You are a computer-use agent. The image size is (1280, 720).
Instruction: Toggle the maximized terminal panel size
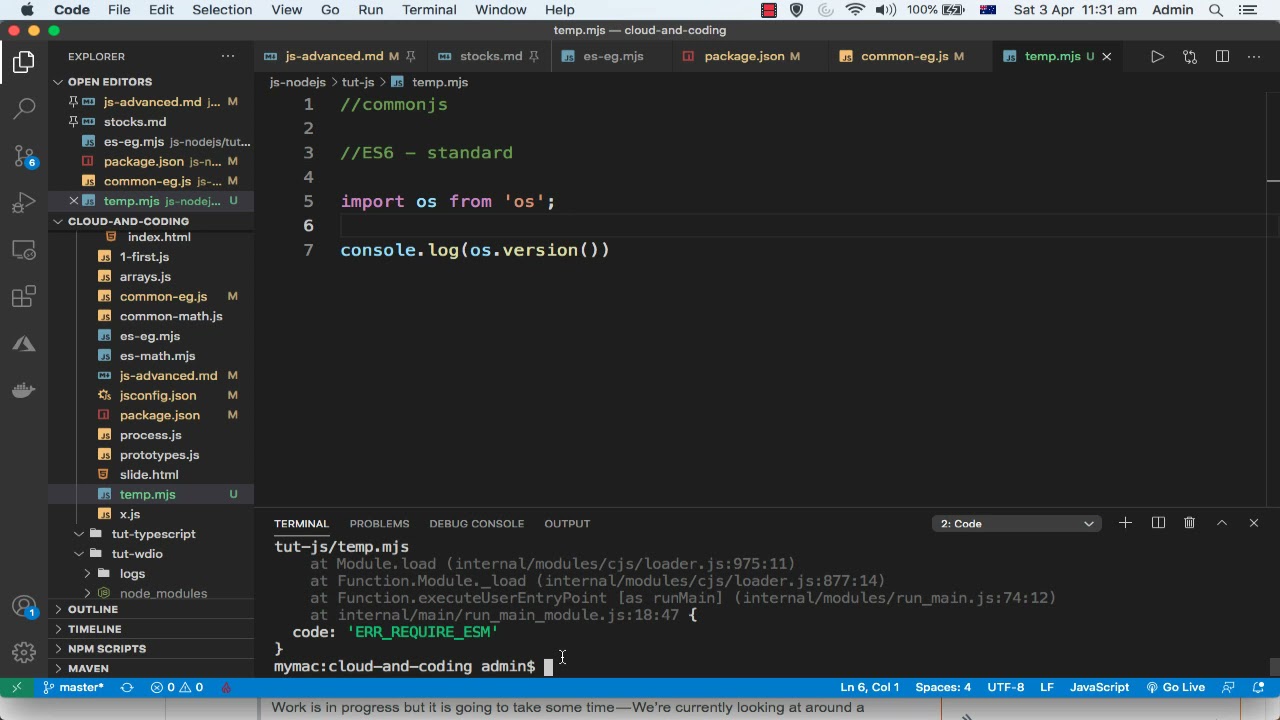tap(1221, 523)
